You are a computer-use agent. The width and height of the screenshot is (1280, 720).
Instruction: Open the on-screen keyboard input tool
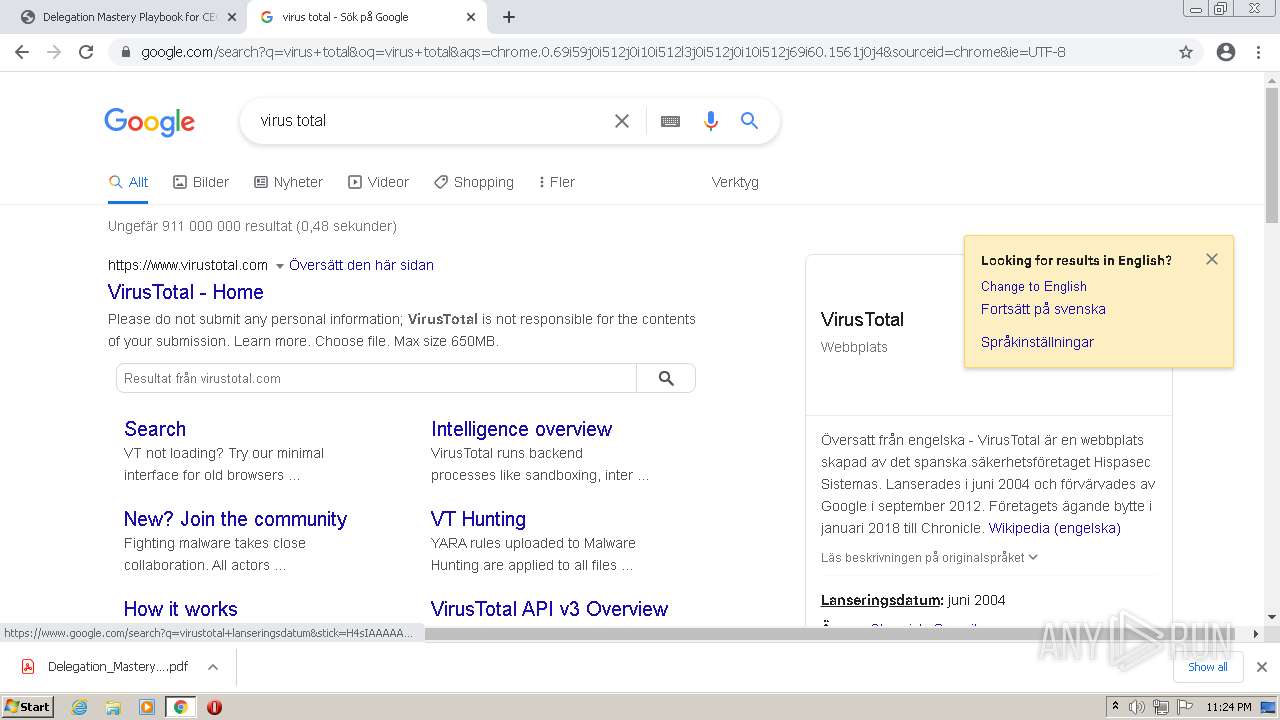(x=670, y=121)
